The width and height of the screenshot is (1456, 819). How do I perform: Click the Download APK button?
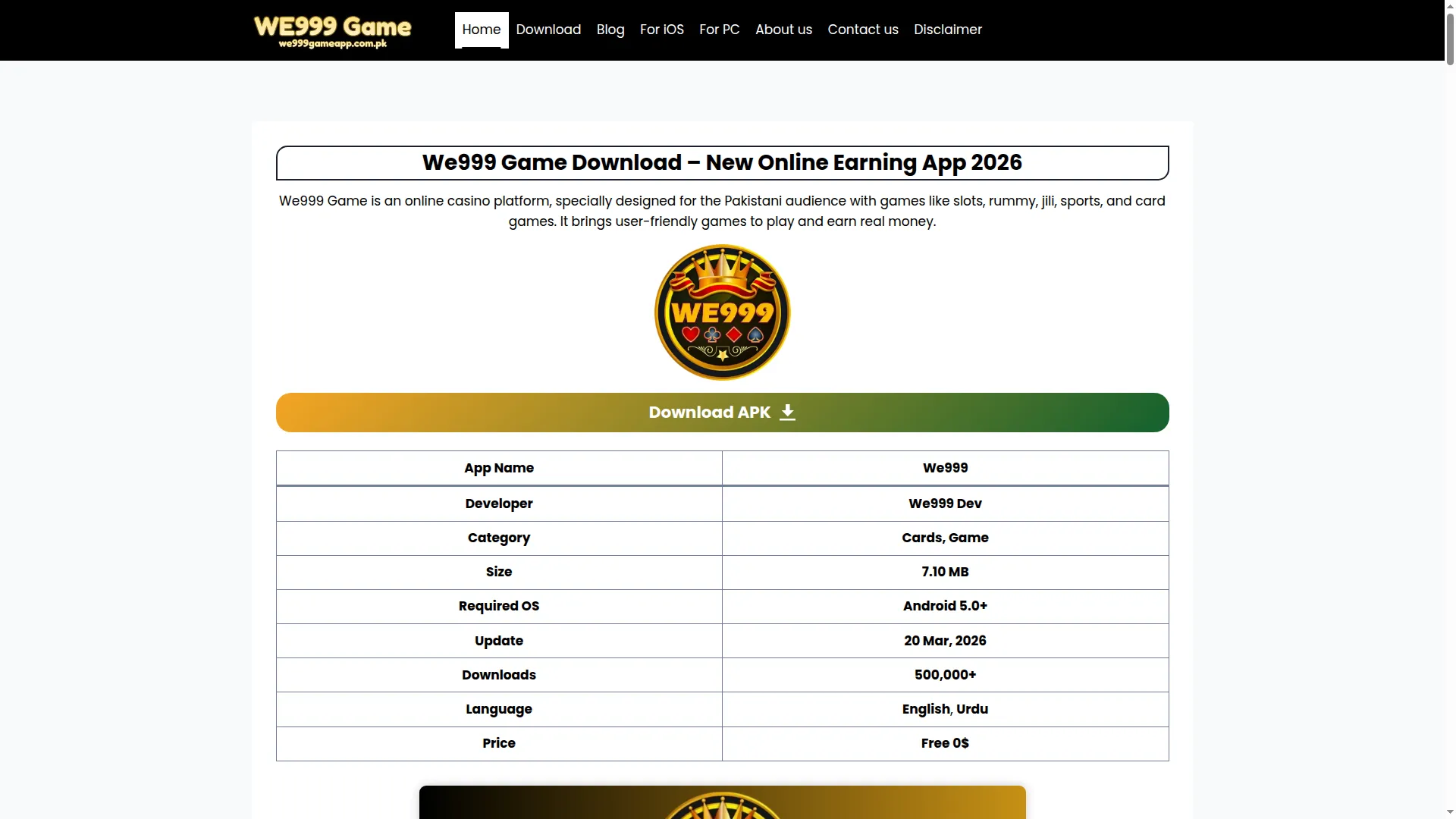pos(722,413)
